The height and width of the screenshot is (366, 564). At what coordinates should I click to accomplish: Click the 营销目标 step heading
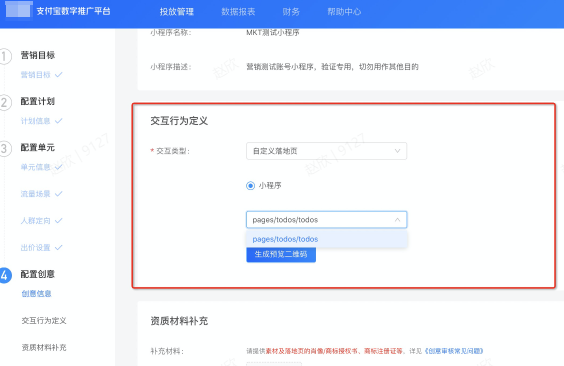pyautogui.click(x=38, y=55)
